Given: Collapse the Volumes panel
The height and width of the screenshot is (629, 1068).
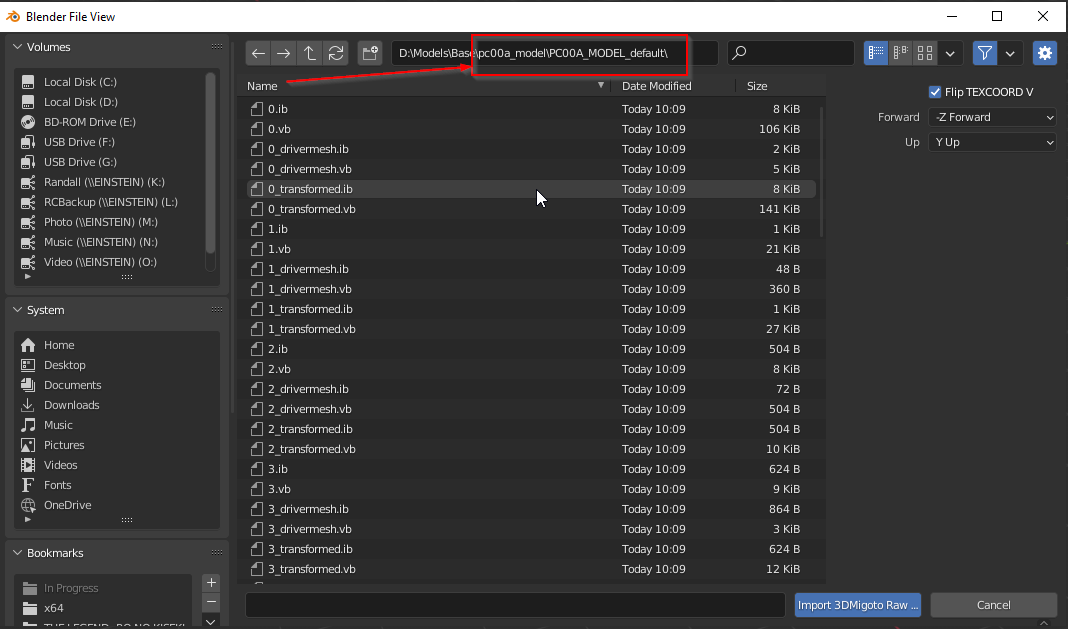Looking at the screenshot, I should (x=17, y=47).
